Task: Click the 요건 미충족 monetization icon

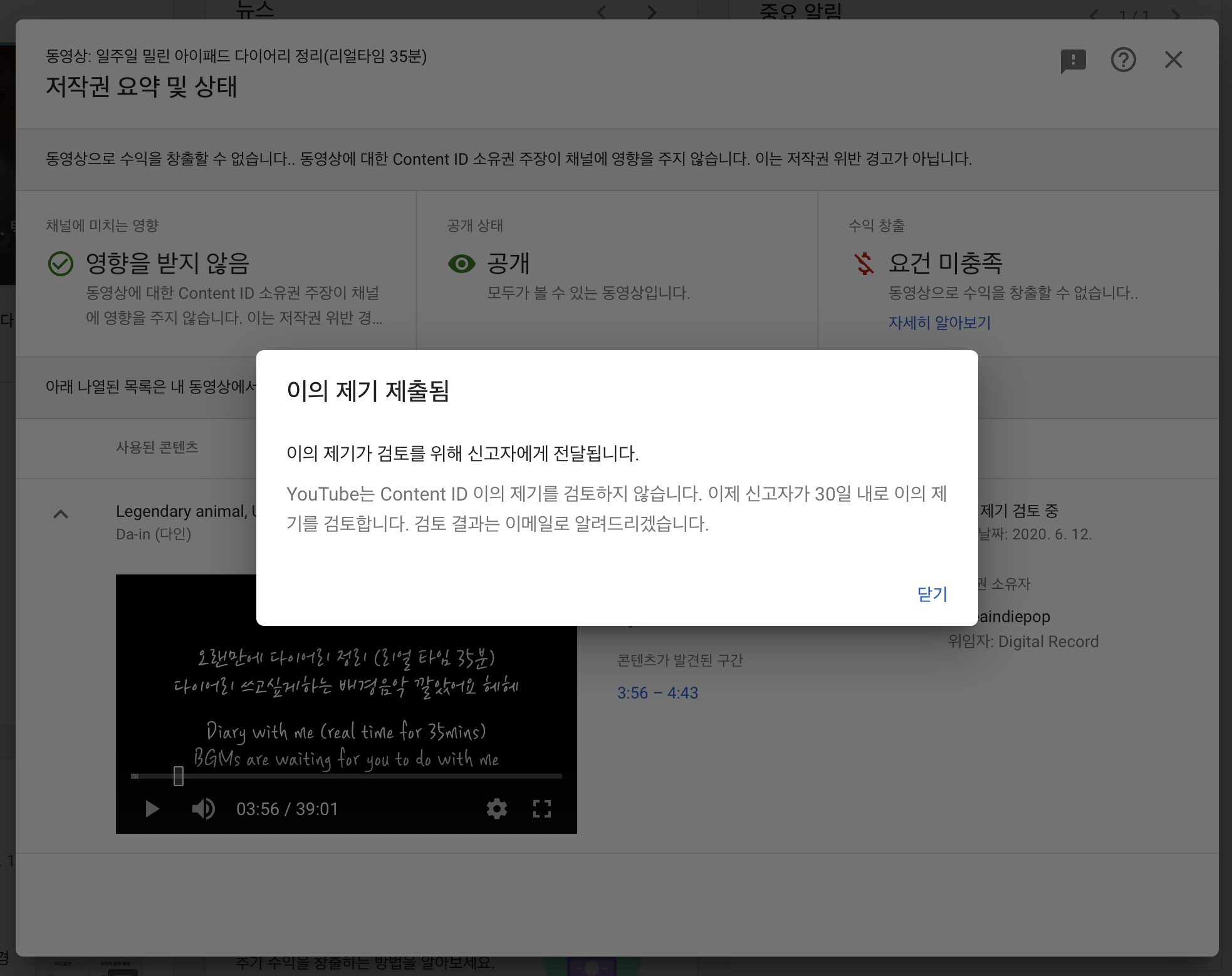Action: pyautogui.click(x=864, y=264)
